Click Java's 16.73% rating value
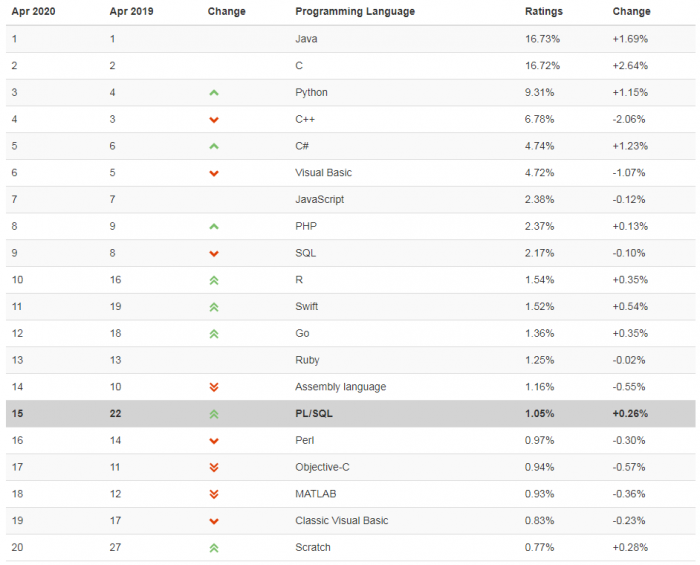Viewport: 700px width, 565px height. tap(542, 39)
